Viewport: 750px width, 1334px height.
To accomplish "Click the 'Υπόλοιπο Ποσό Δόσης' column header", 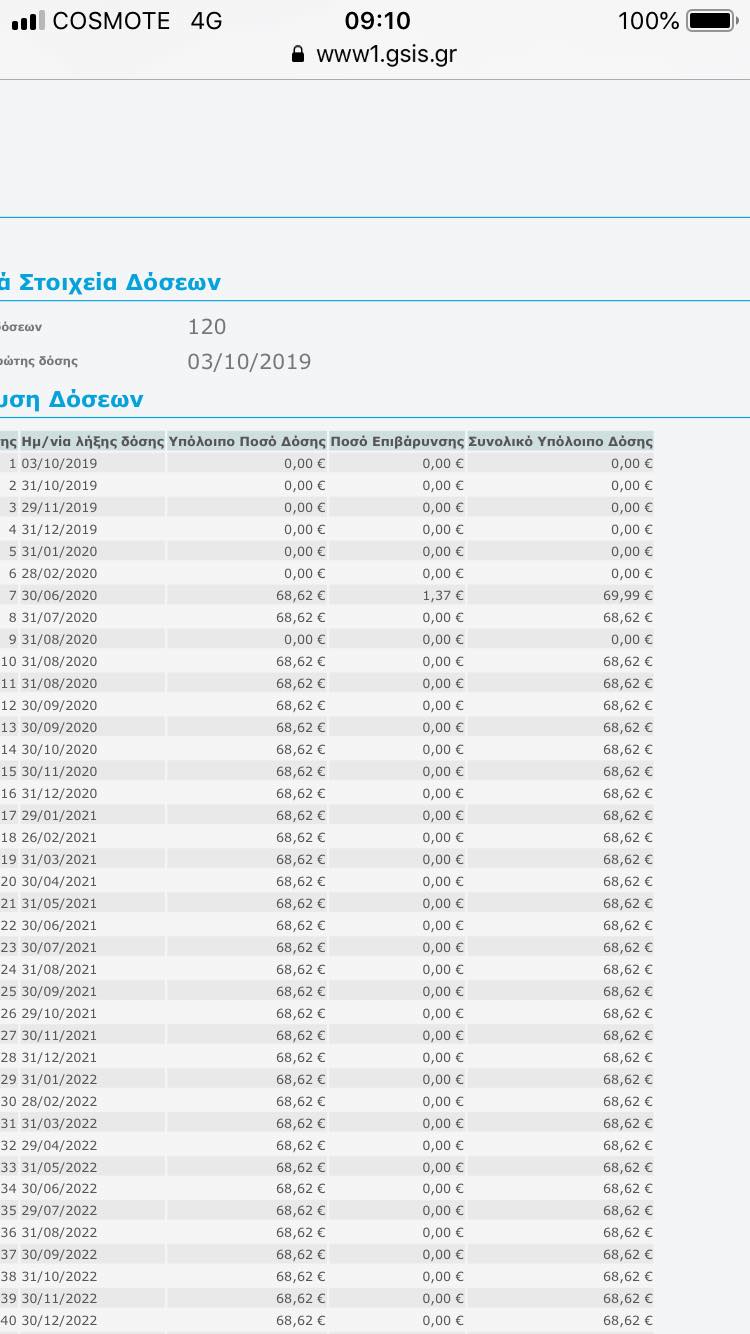I will click(247, 441).
